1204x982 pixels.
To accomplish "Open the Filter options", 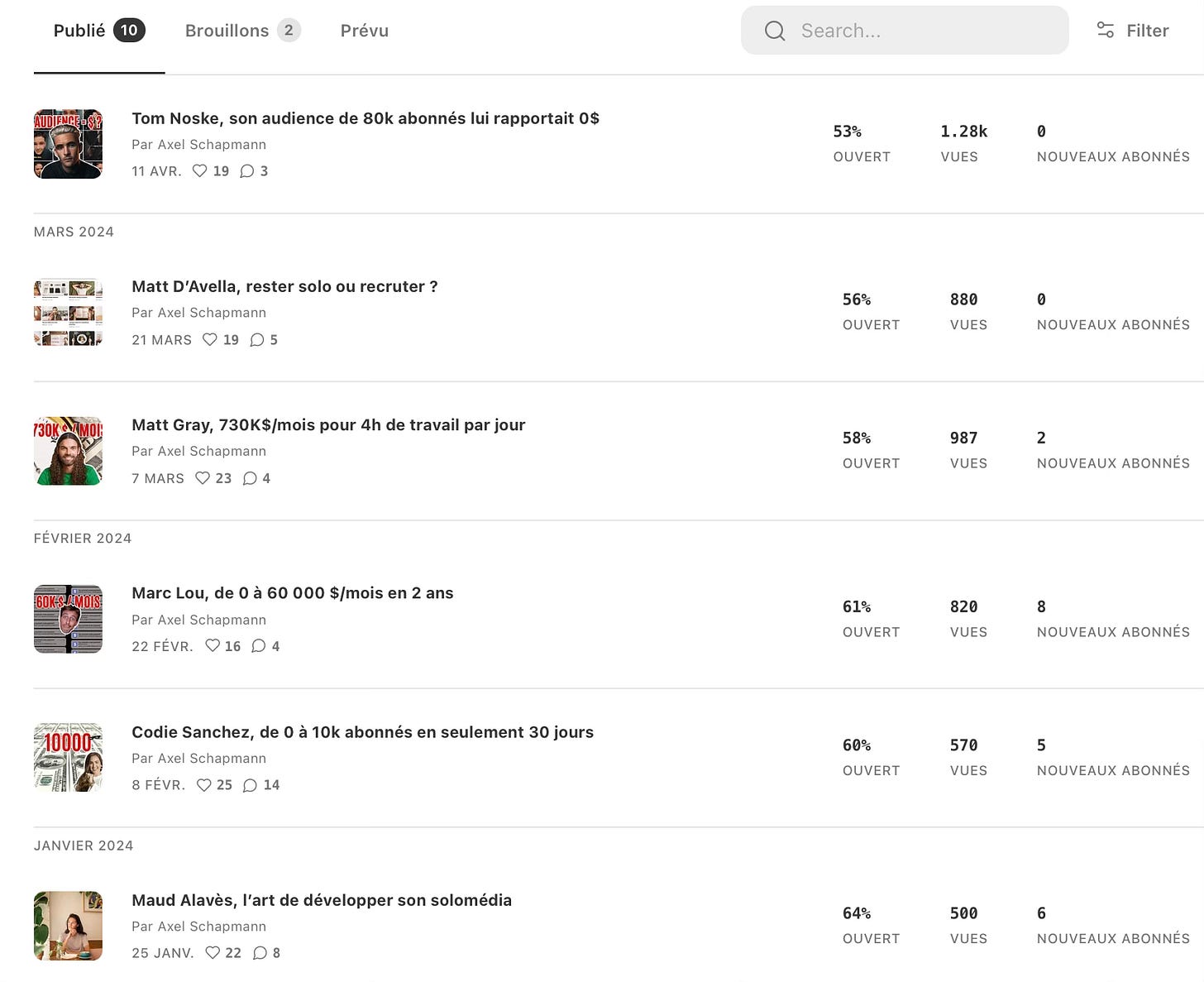I will click(1132, 31).
